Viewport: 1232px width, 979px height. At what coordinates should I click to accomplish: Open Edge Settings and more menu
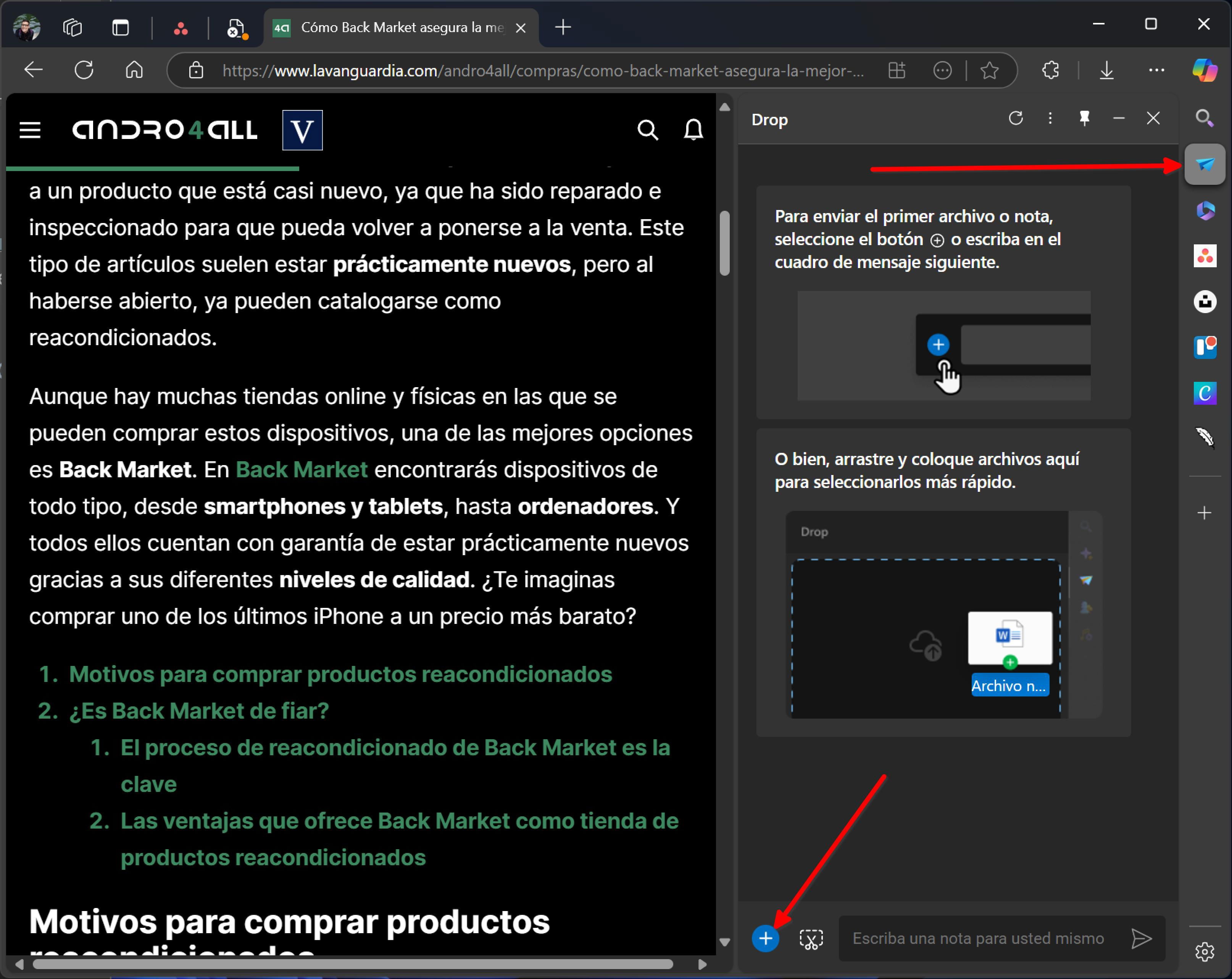1156,70
